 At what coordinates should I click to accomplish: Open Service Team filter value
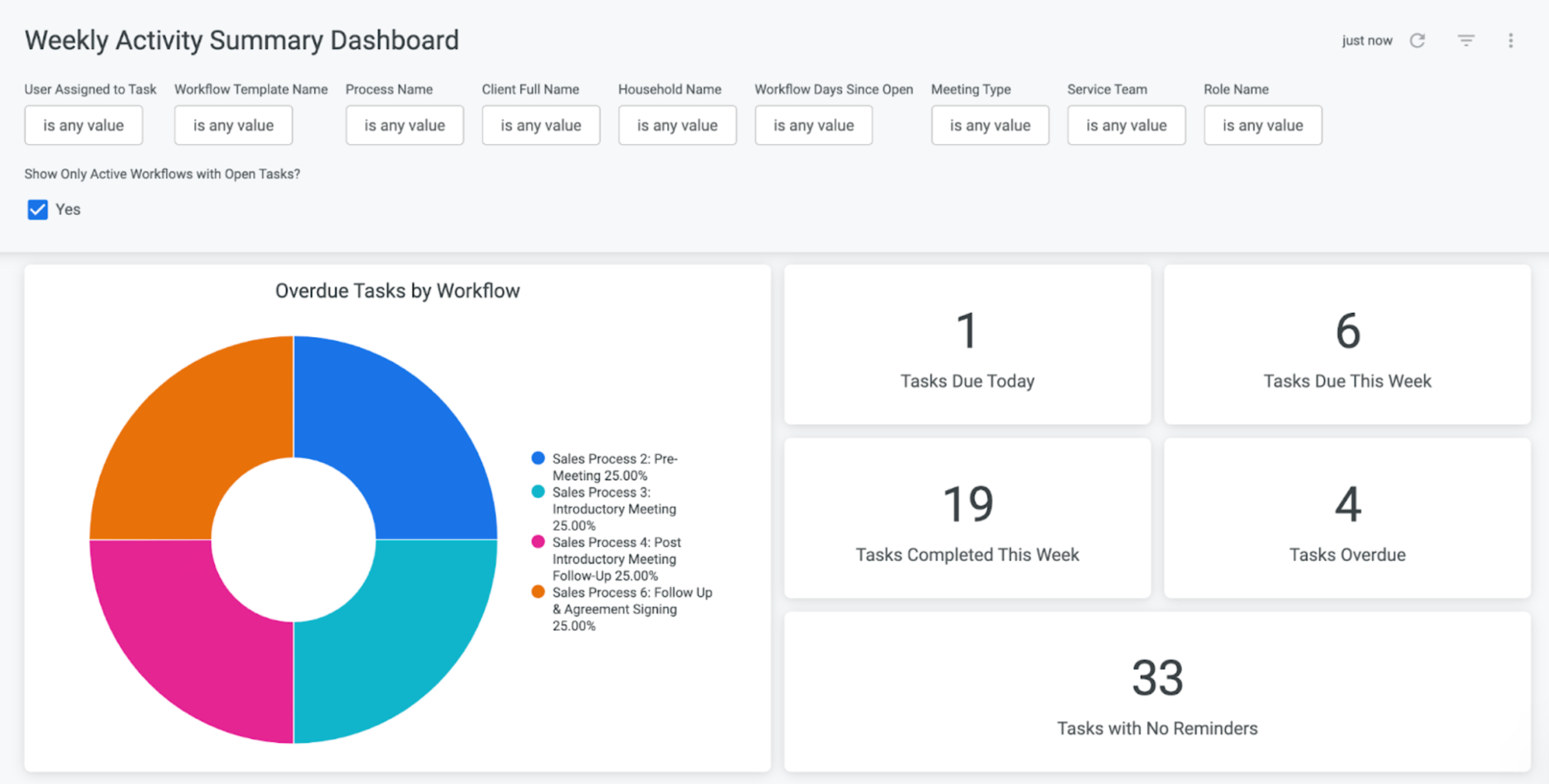[x=1126, y=125]
